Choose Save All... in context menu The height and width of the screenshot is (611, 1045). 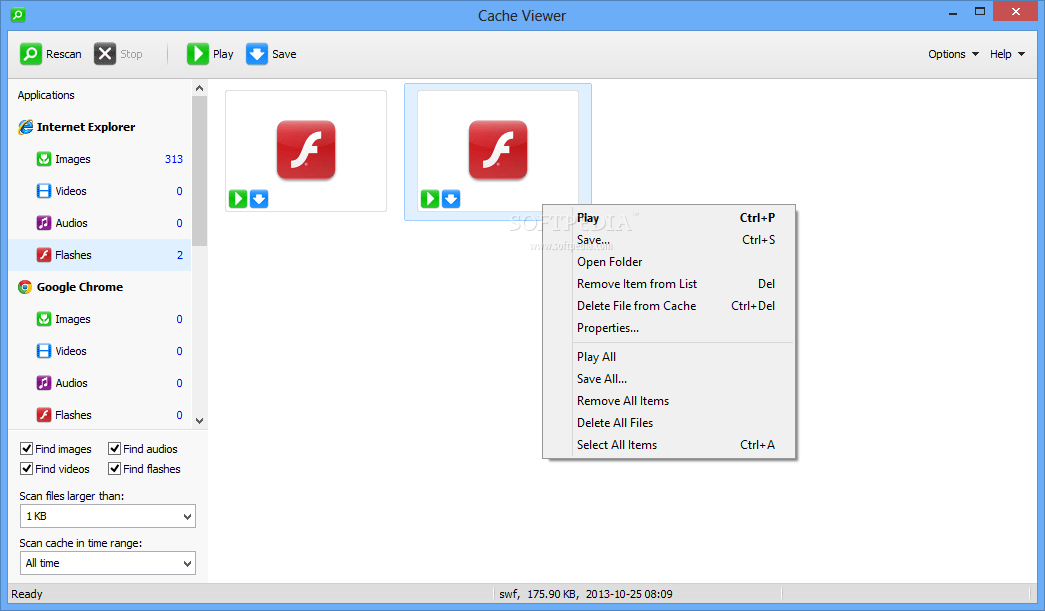pos(669,378)
